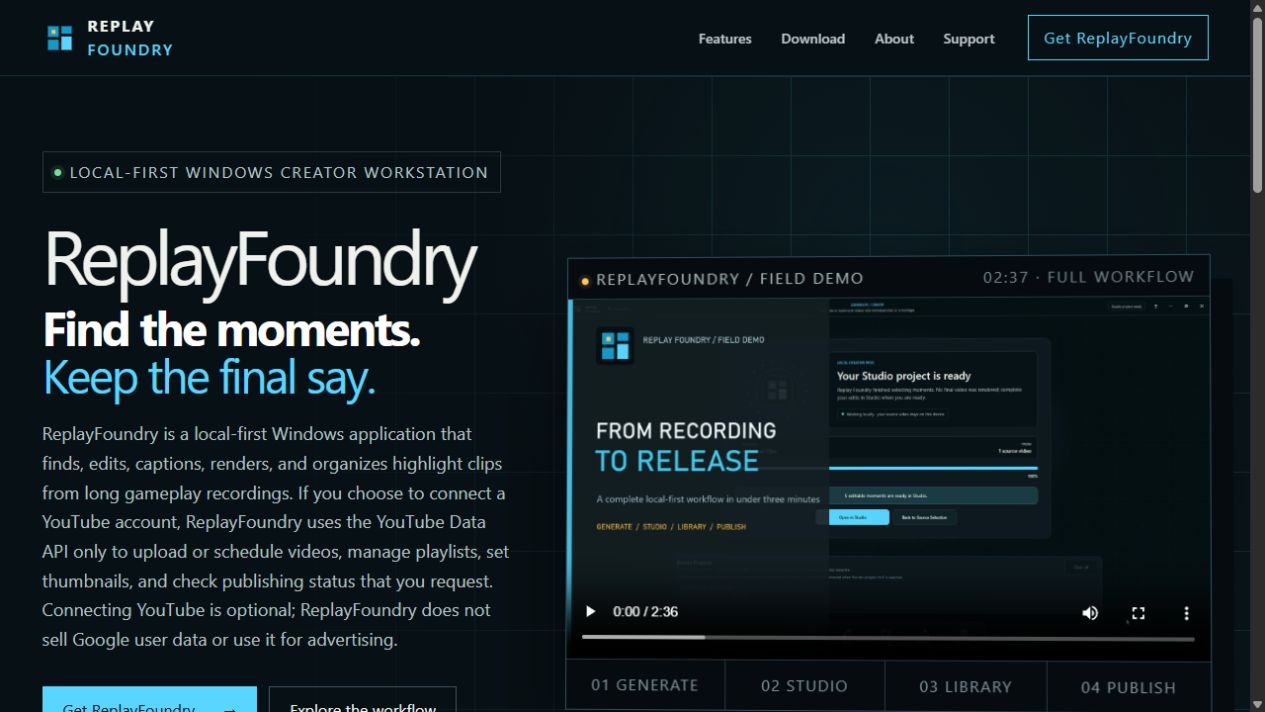Viewport: 1265px width, 712px height.
Task: Open the video more options menu
Action: (x=1186, y=613)
